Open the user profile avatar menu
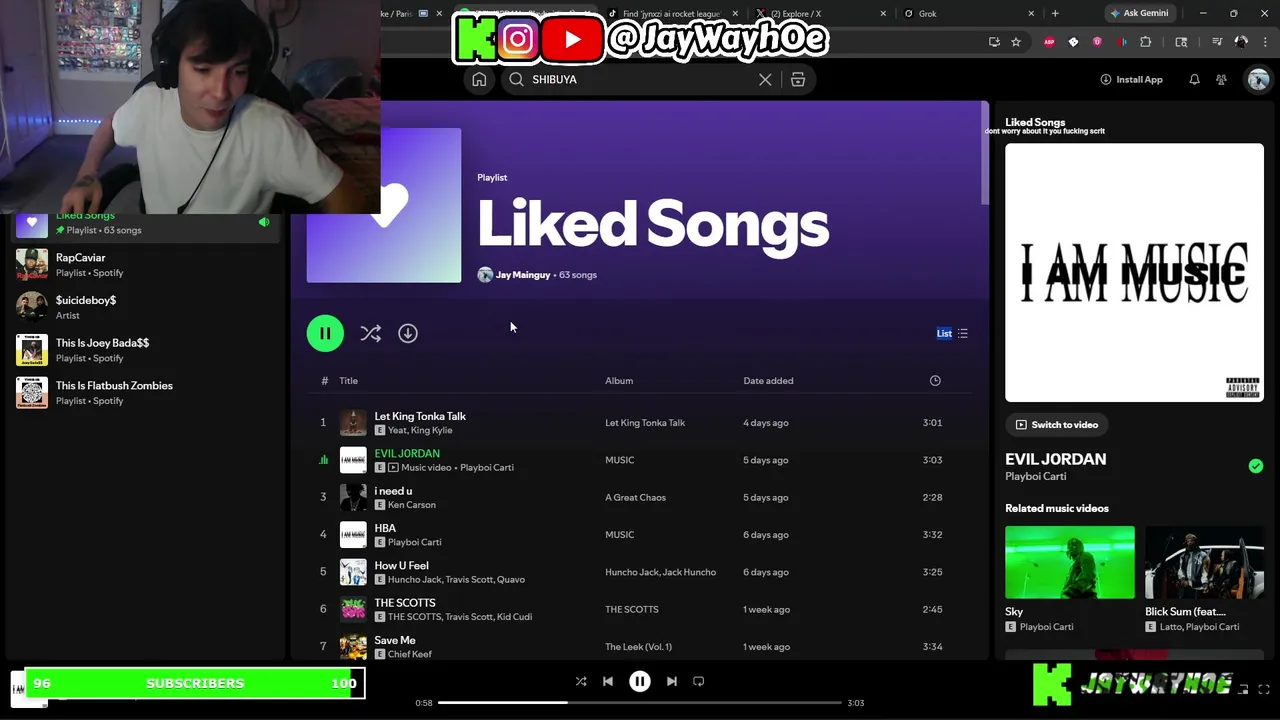The height and width of the screenshot is (720, 1280). pos(1257,80)
